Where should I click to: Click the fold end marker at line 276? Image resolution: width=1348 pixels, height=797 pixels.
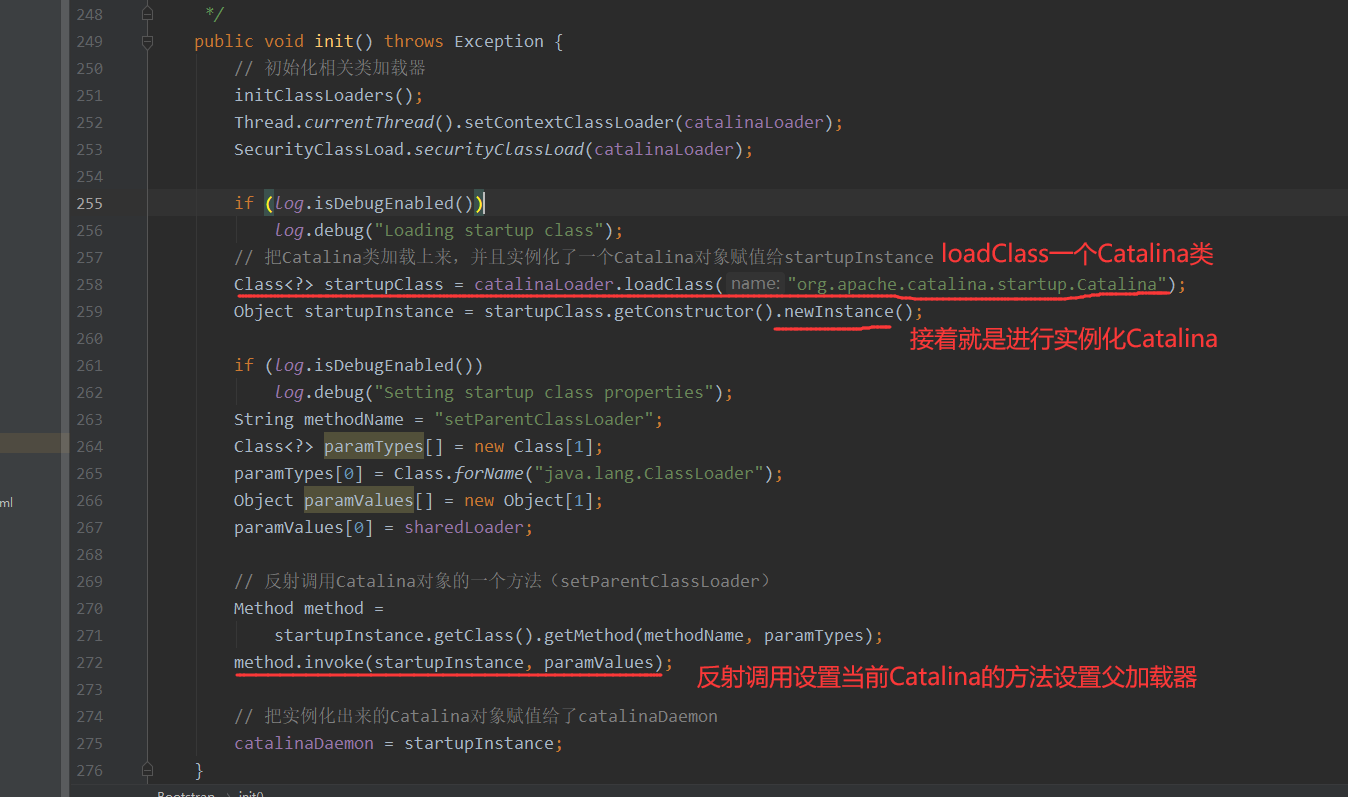(148, 770)
